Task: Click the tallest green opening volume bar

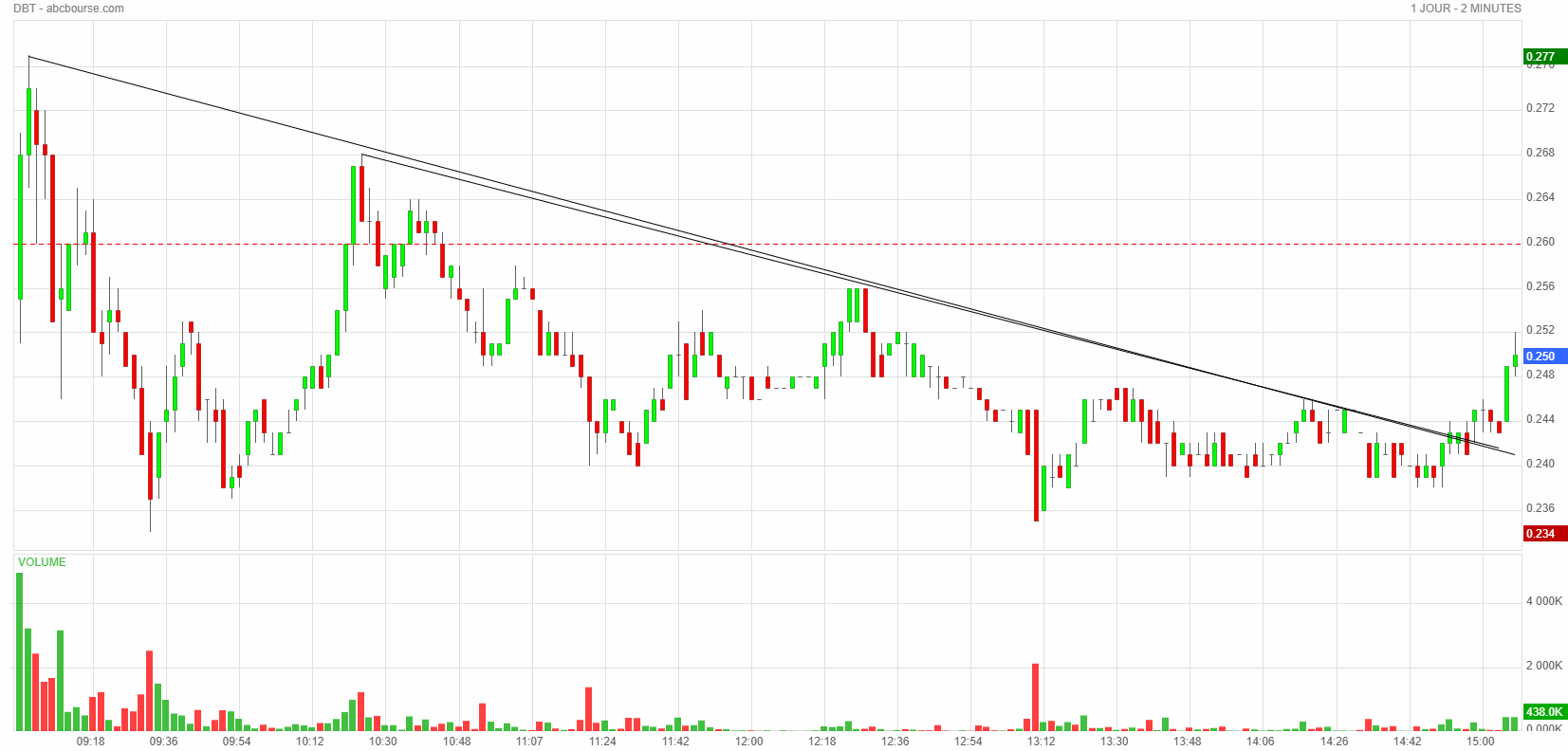Action: click(x=20, y=651)
